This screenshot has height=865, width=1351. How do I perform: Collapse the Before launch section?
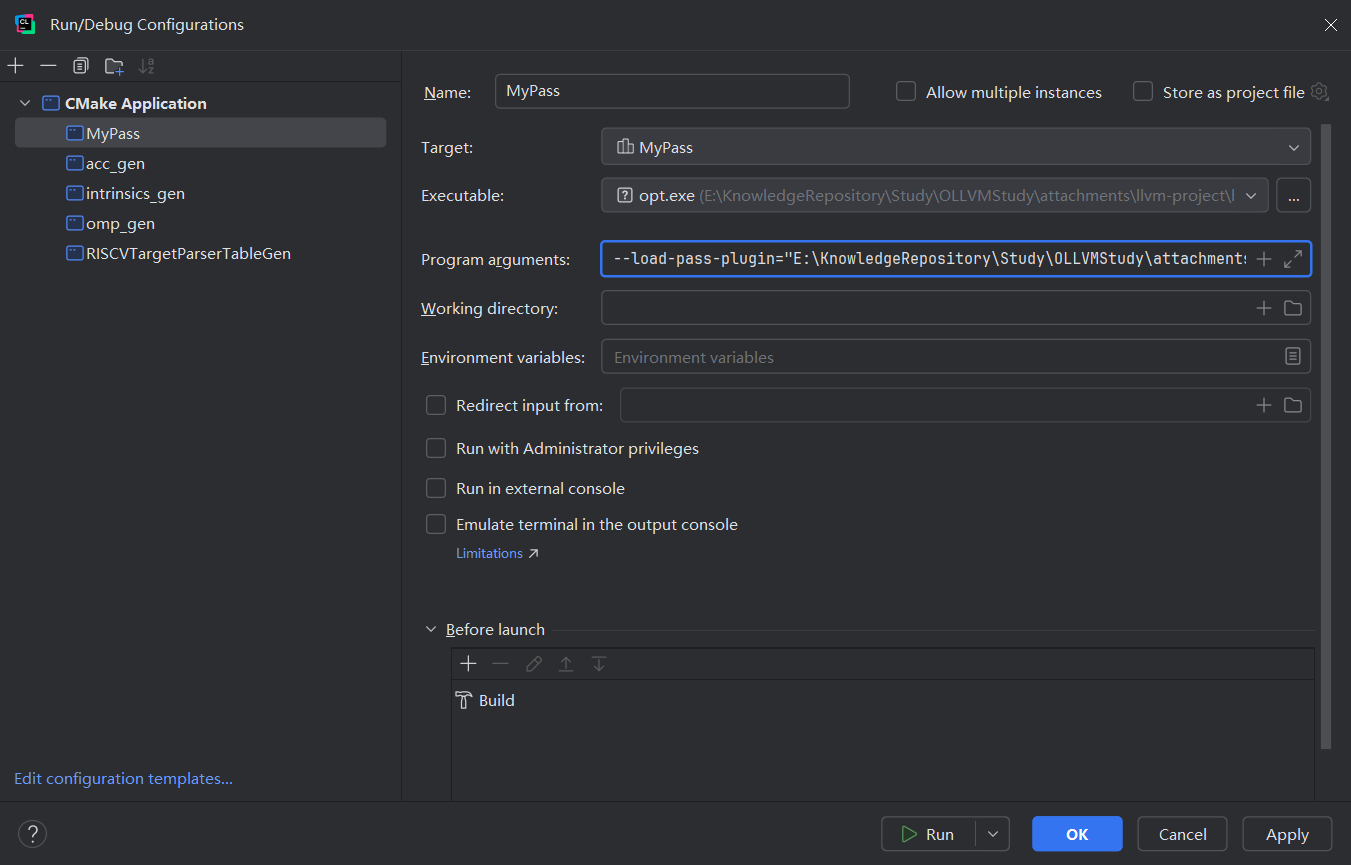coord(431,630)
